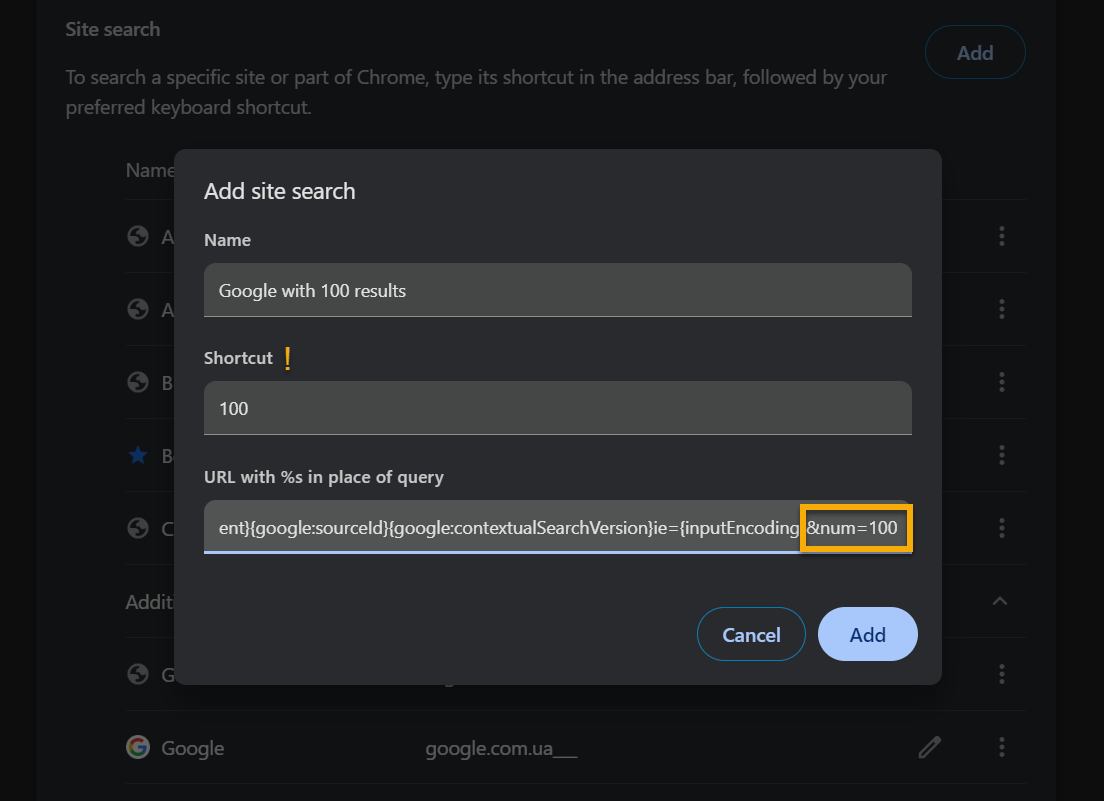The height and width of the screenshot is (801, 1104).
Task: Focus the Name field containing Google with 100 results
Action: 557,290
